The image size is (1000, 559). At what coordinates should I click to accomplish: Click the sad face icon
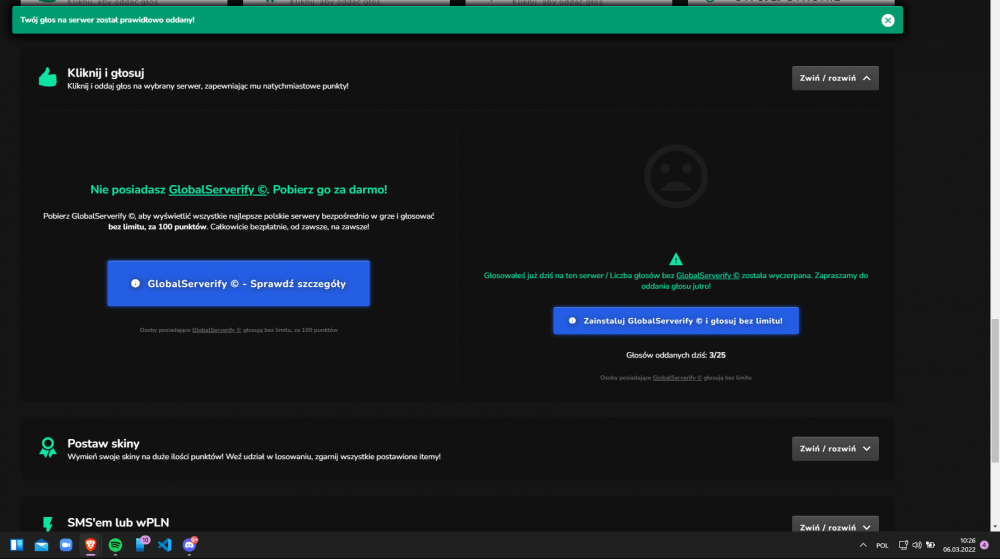[675, 177]
